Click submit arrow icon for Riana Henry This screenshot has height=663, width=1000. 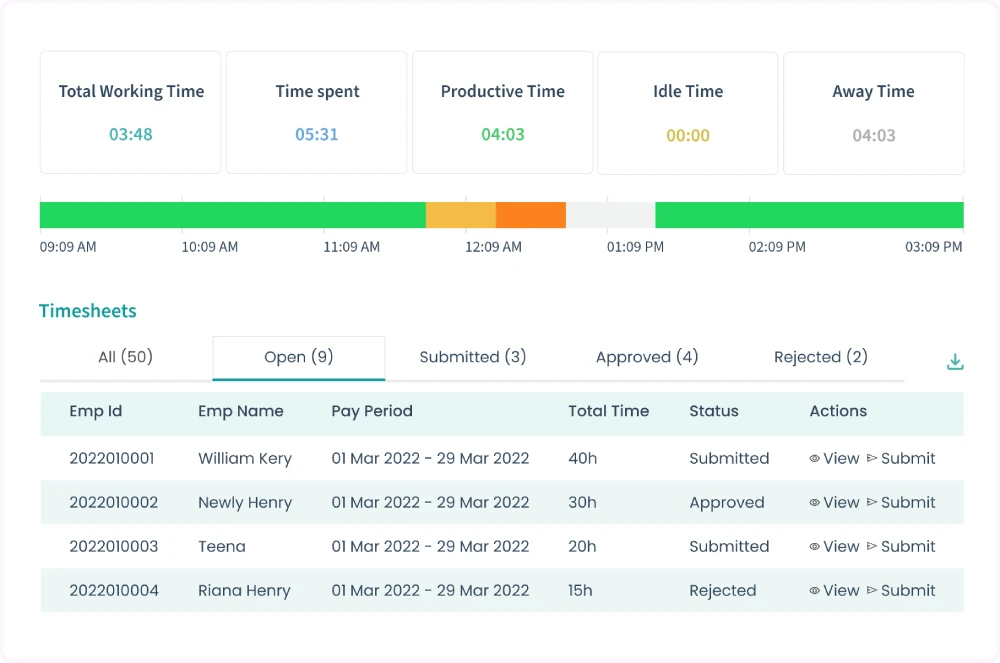(872, 590)
